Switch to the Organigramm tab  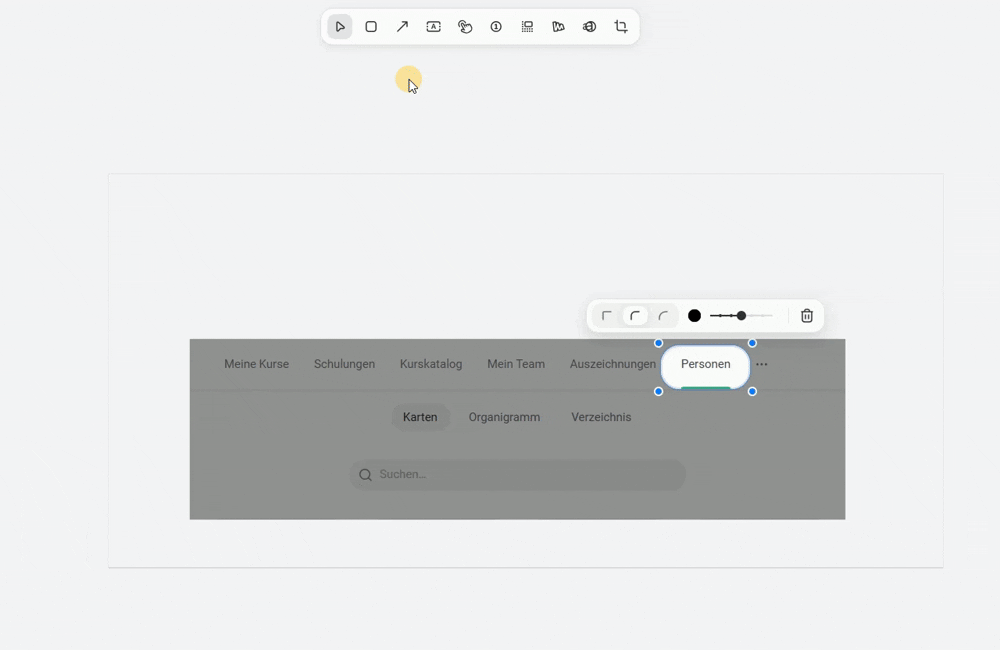[x=504, y=417]
